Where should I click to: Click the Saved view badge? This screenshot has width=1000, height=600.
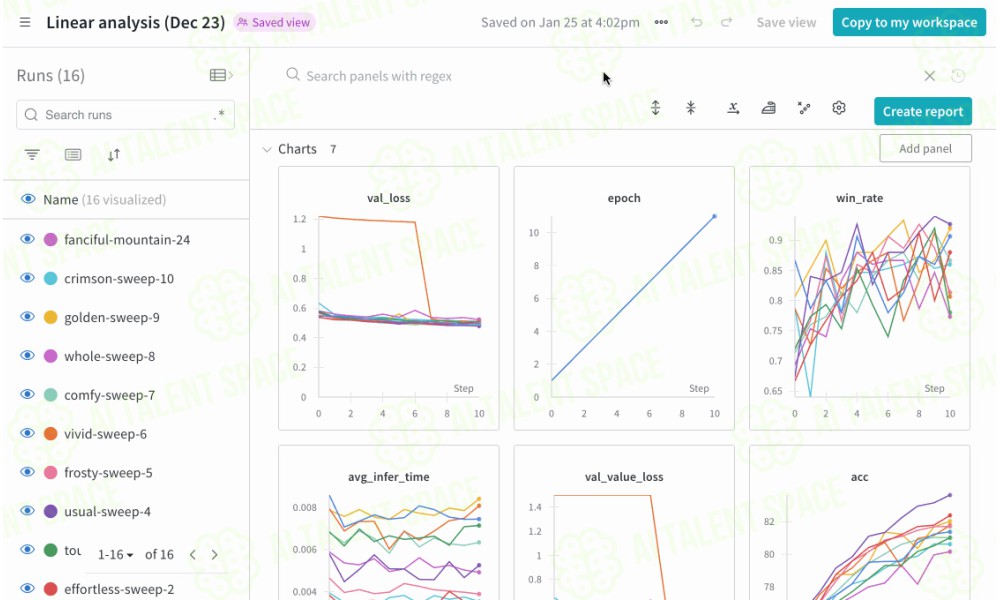click(274, 22)
